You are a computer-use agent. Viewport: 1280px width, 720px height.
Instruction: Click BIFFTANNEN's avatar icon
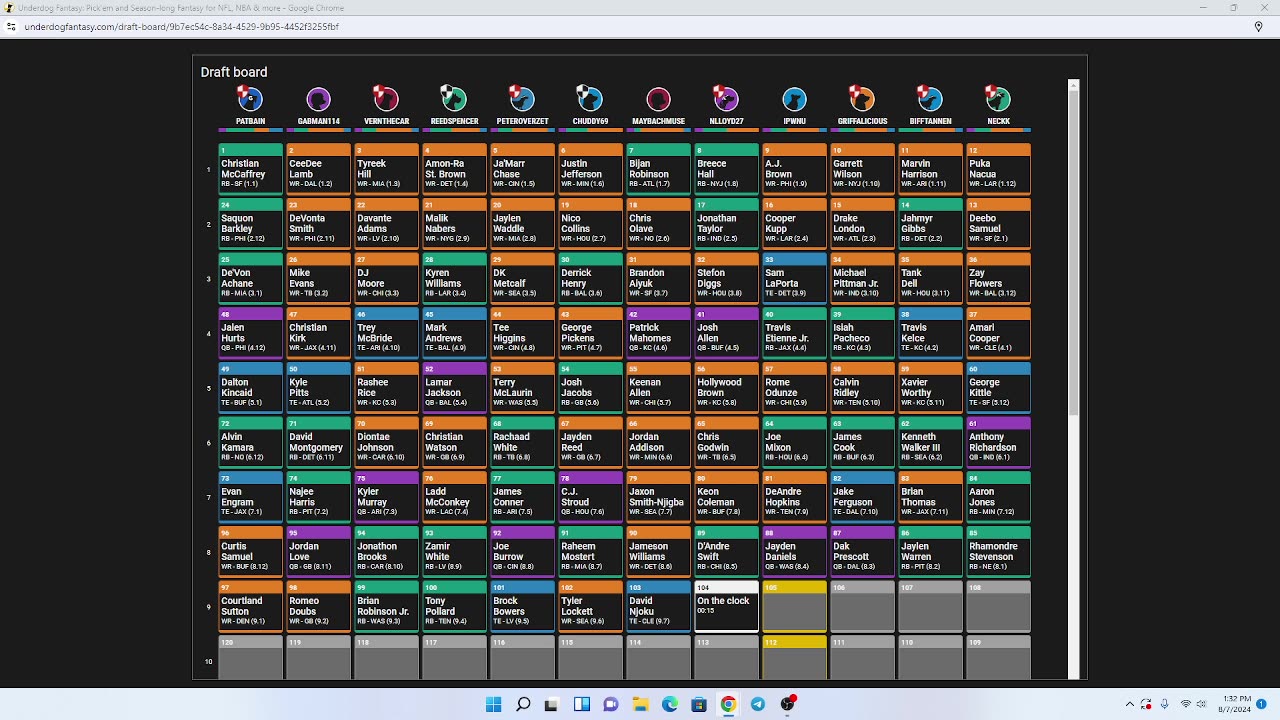click(930, 99)
